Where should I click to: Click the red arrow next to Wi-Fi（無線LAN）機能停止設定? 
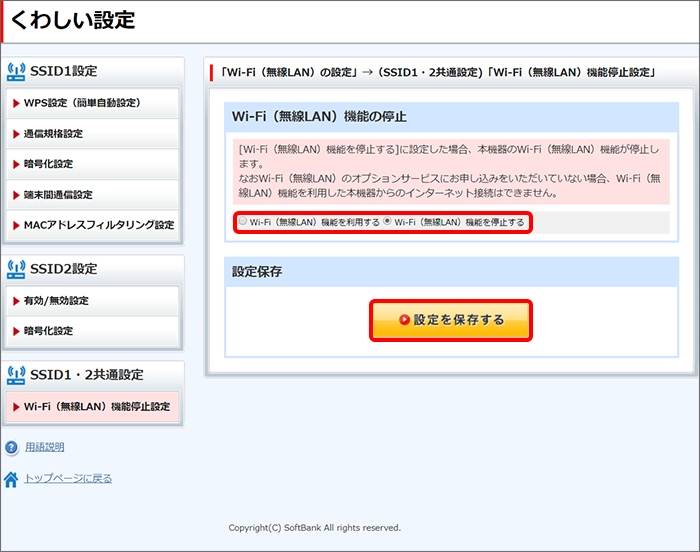(17, 407)
